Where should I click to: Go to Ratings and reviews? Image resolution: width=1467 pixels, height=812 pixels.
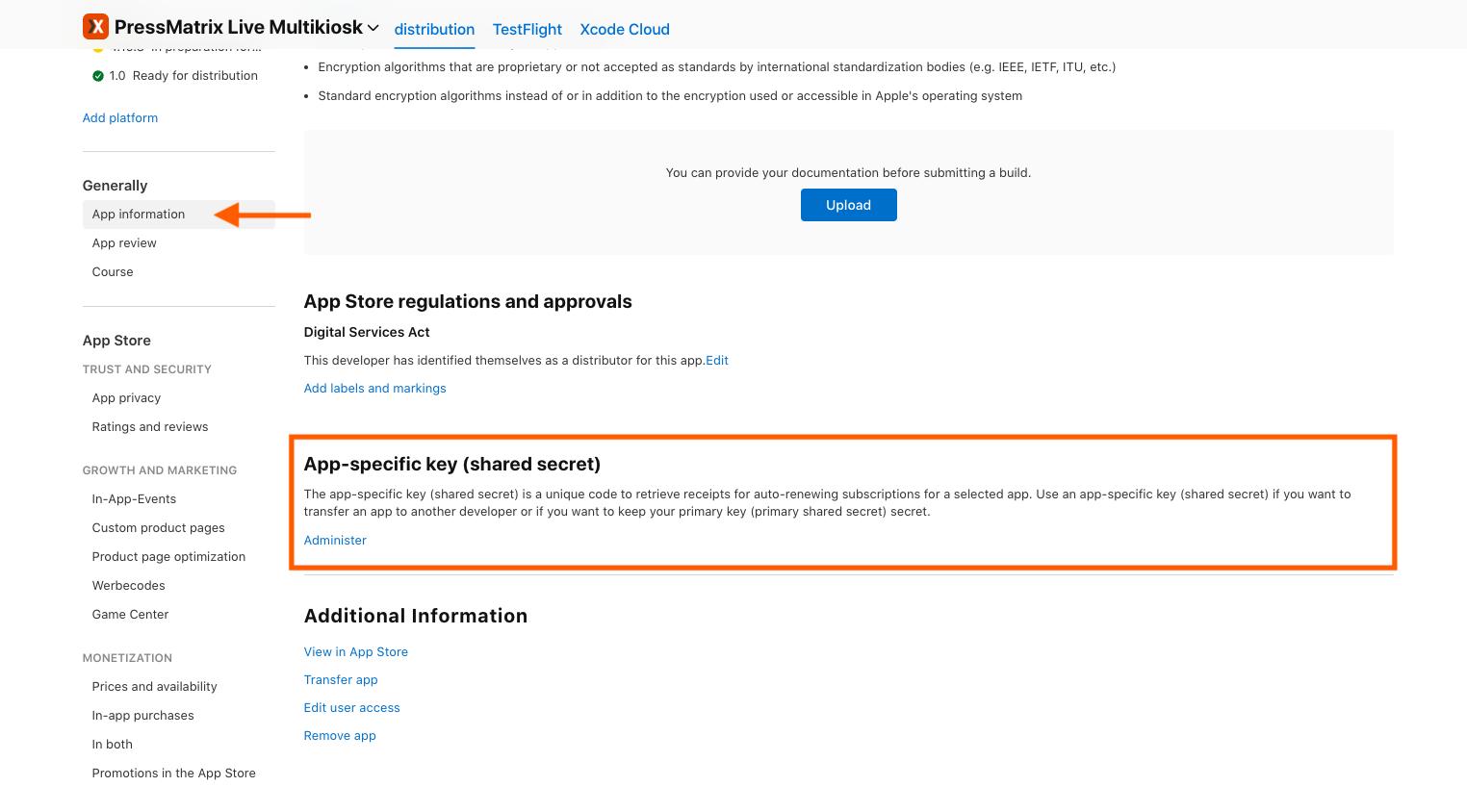[150, 427]
